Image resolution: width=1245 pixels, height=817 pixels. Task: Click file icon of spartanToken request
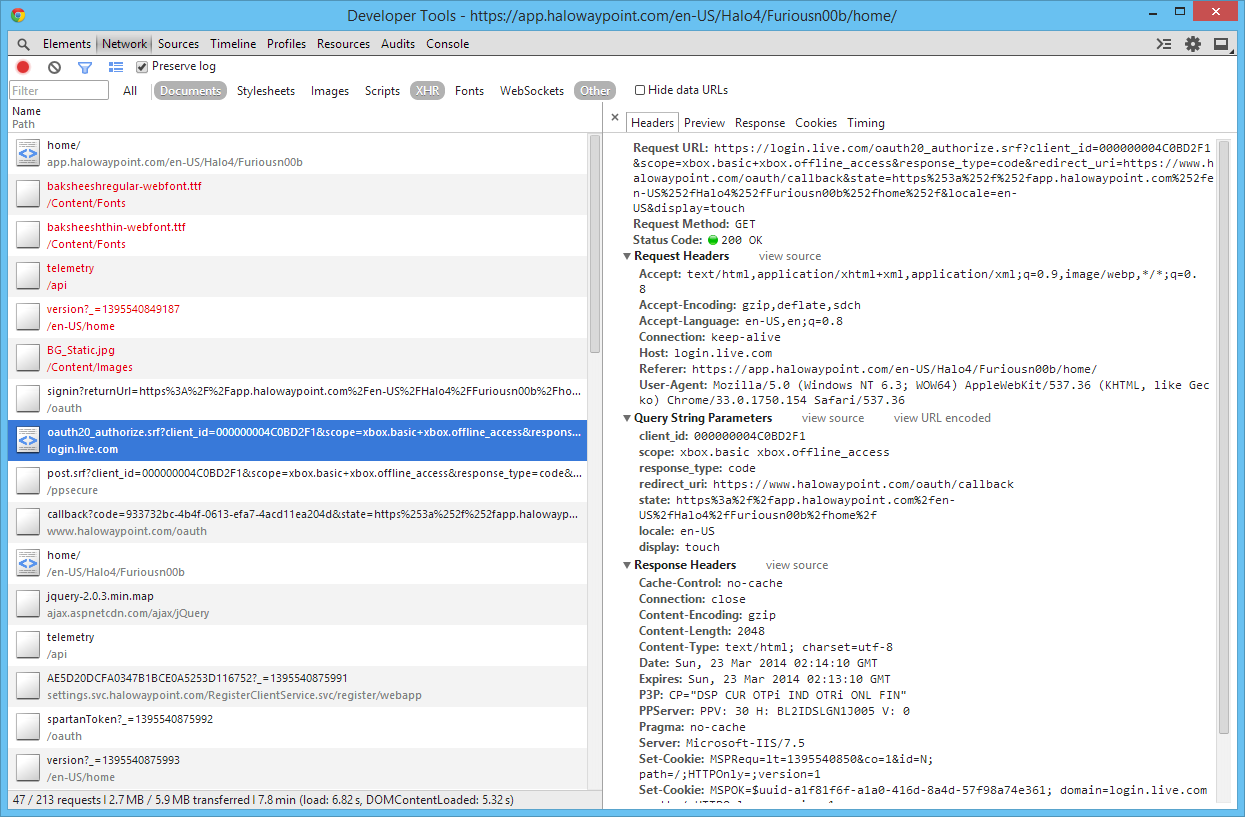tap(28, 727)
